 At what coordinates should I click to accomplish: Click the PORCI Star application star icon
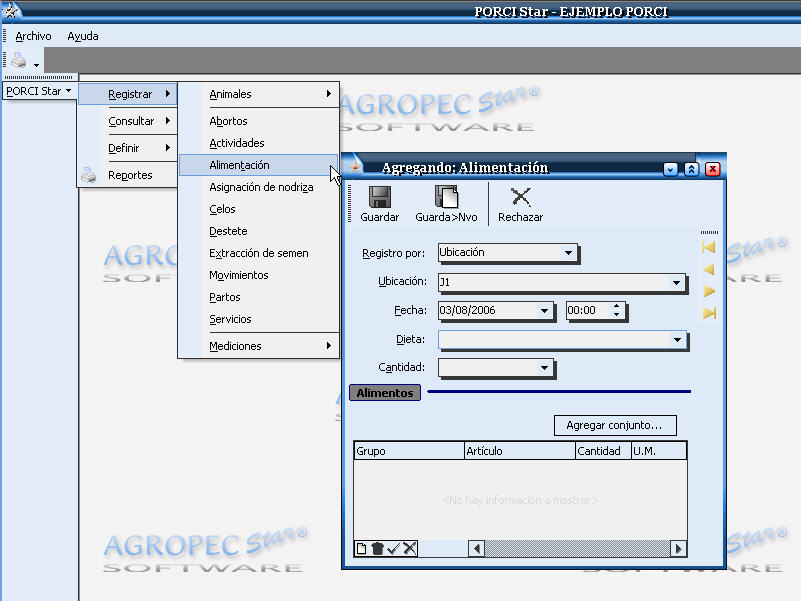coord(10,10)
